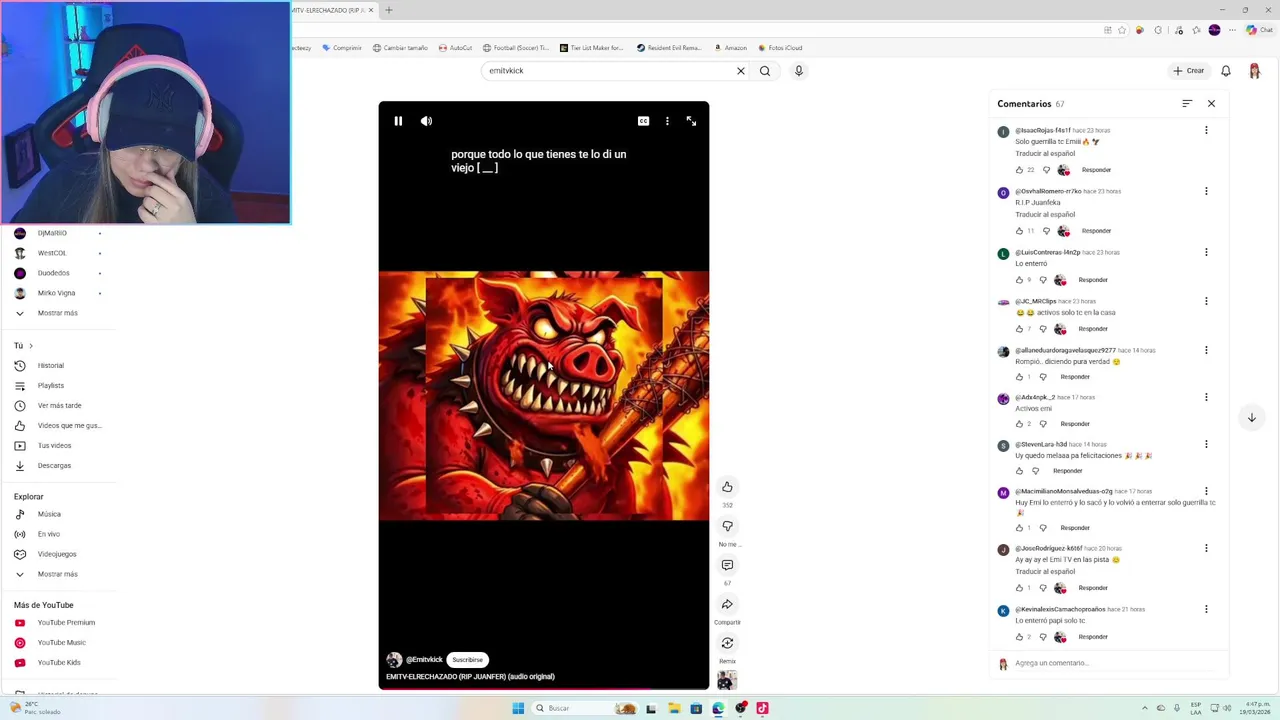Pause the Shorts video
Image resolution: width=1280 pixels, height=720 pixels.
pyautogui.click(x=398, y=121)
